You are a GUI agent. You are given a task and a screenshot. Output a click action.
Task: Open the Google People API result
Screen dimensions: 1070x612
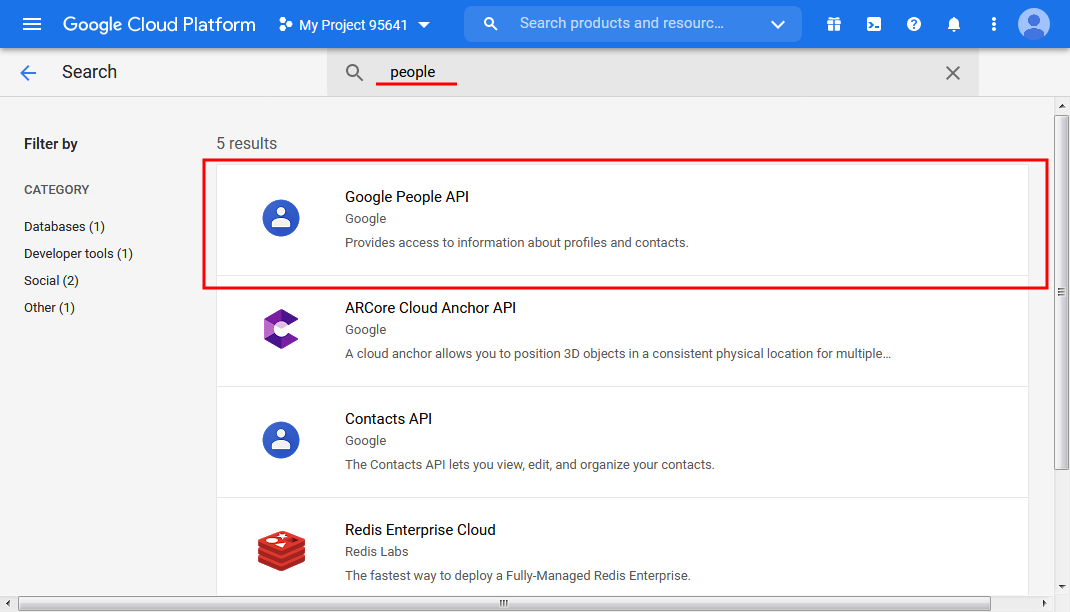622,220
